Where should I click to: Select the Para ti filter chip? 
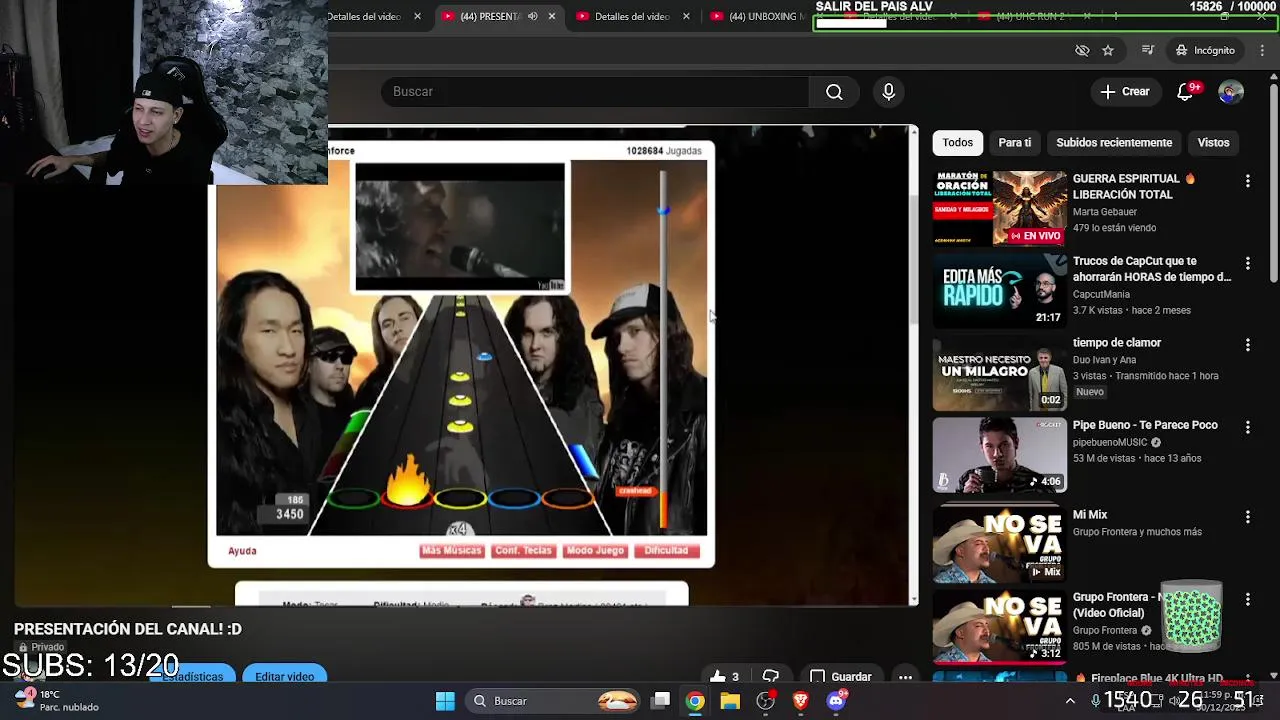click(1014, 143)
